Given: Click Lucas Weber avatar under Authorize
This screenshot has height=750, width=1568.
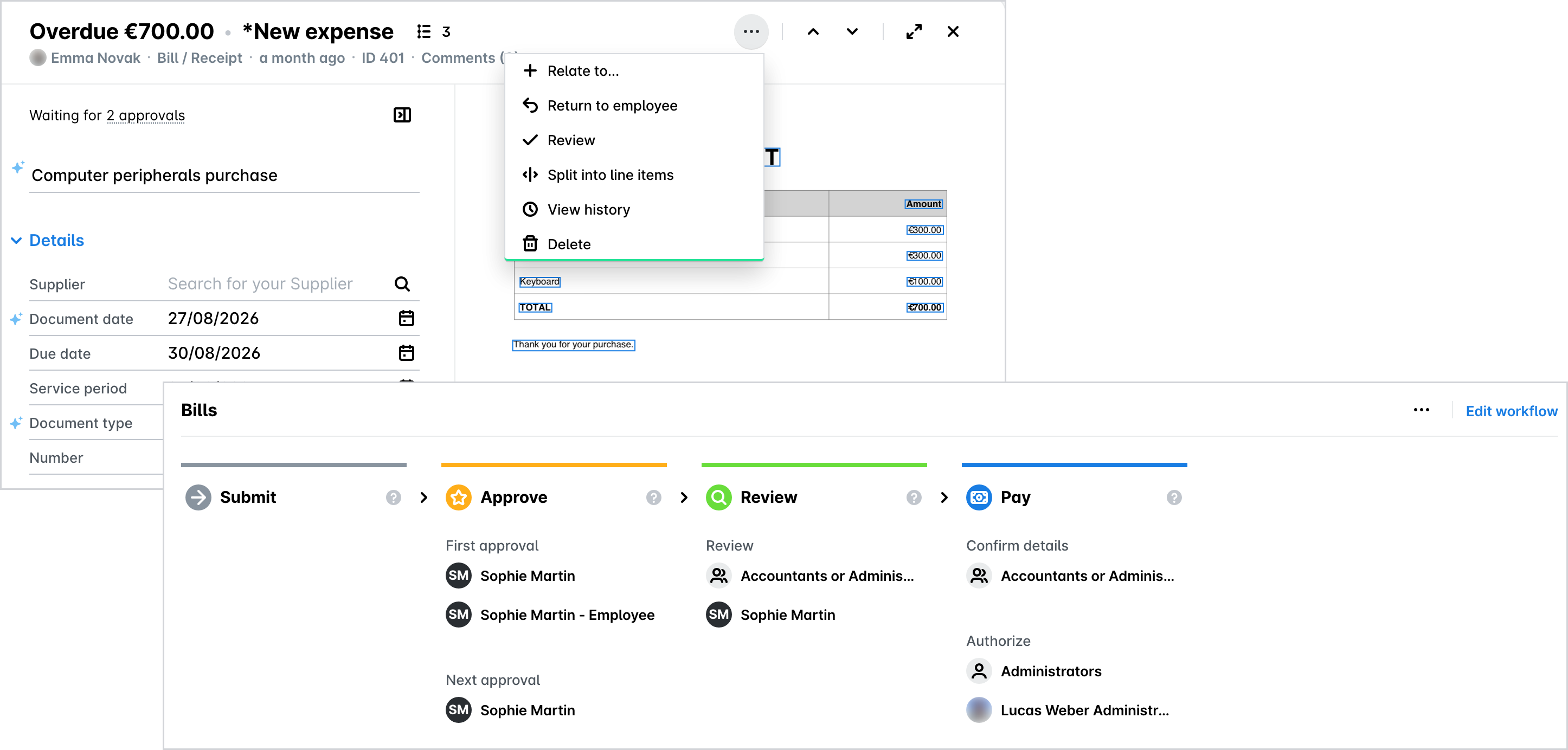Looking at the screenshot, I should click(x=979, y=710).
